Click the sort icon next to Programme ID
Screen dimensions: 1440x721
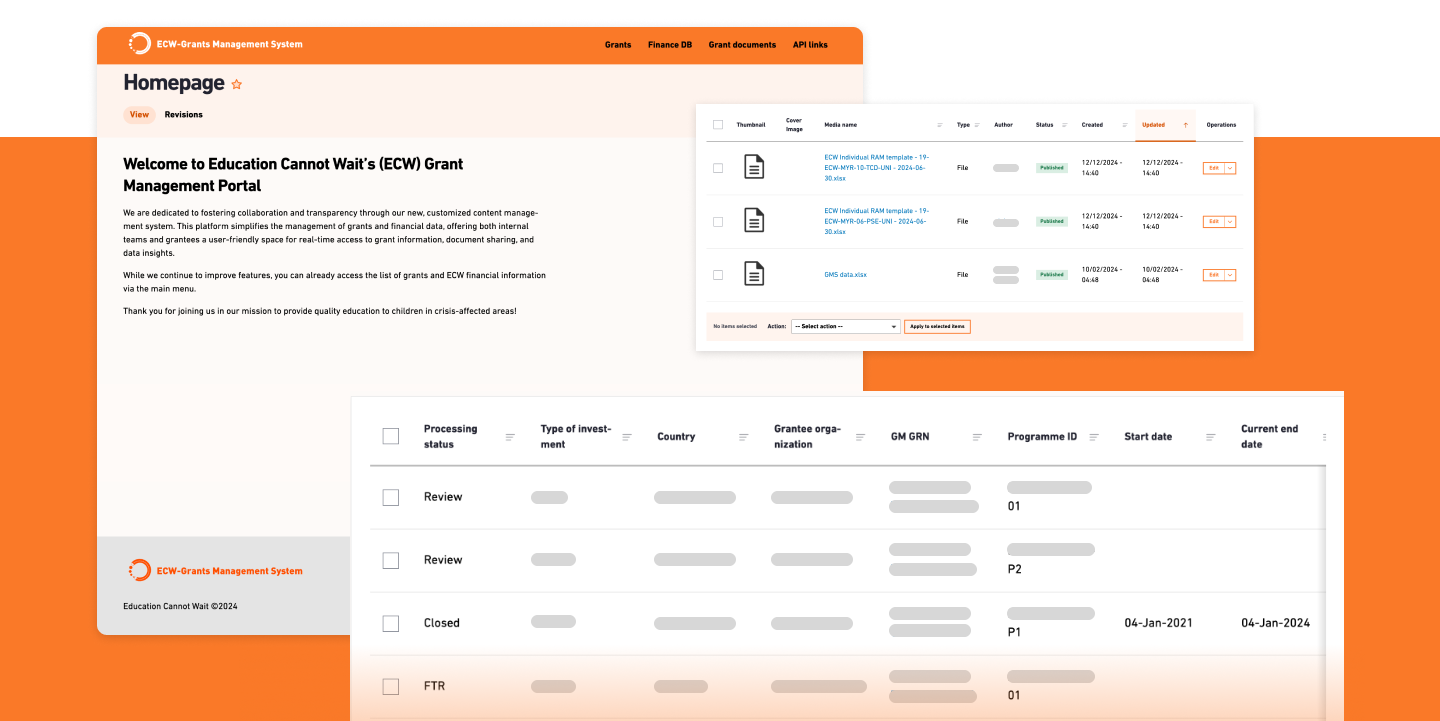click(1094, 437)
